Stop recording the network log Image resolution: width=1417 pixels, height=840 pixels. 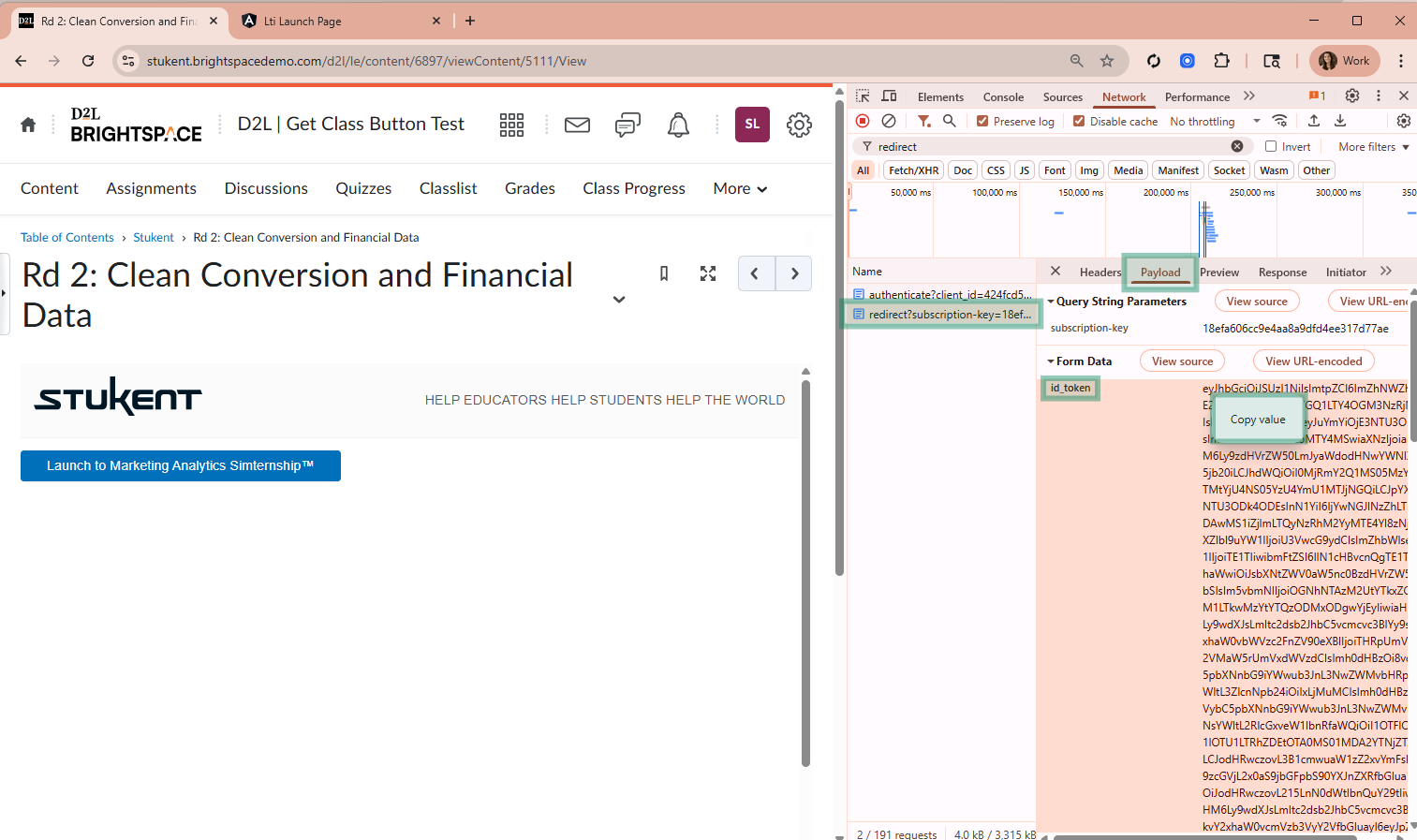pos(863,121)
